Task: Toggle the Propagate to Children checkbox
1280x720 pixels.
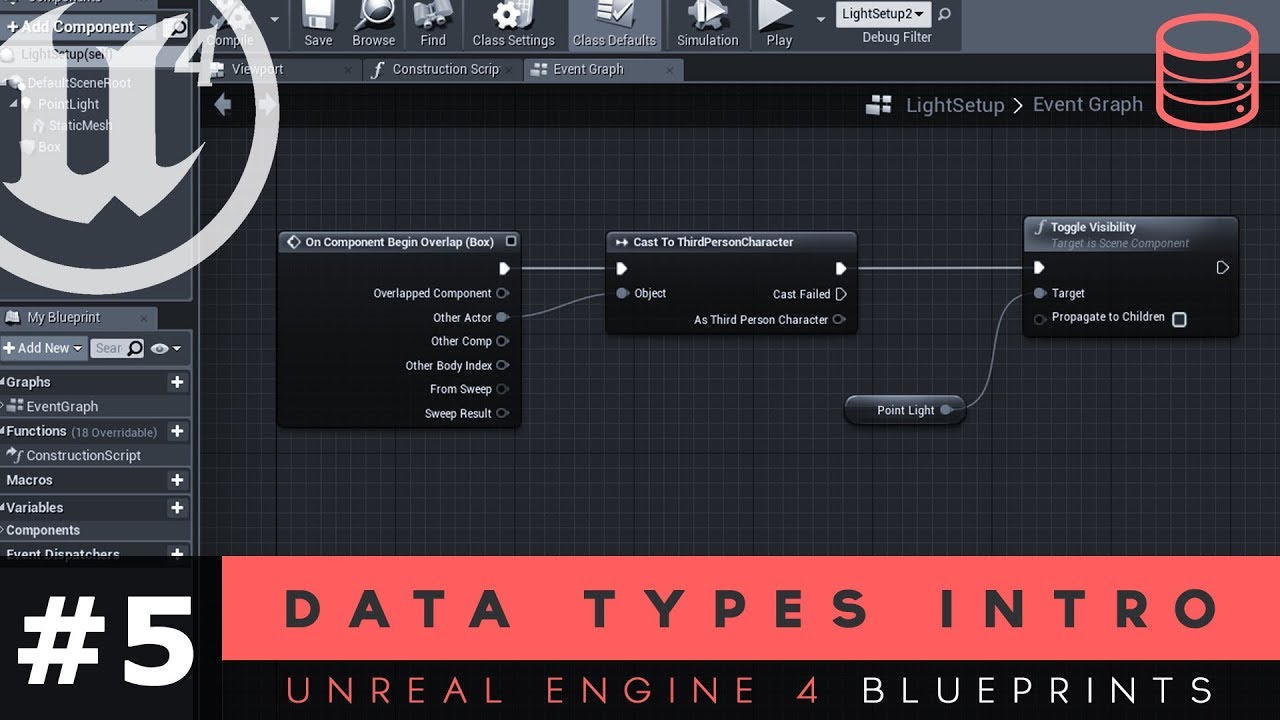Action: point(1179,320)
